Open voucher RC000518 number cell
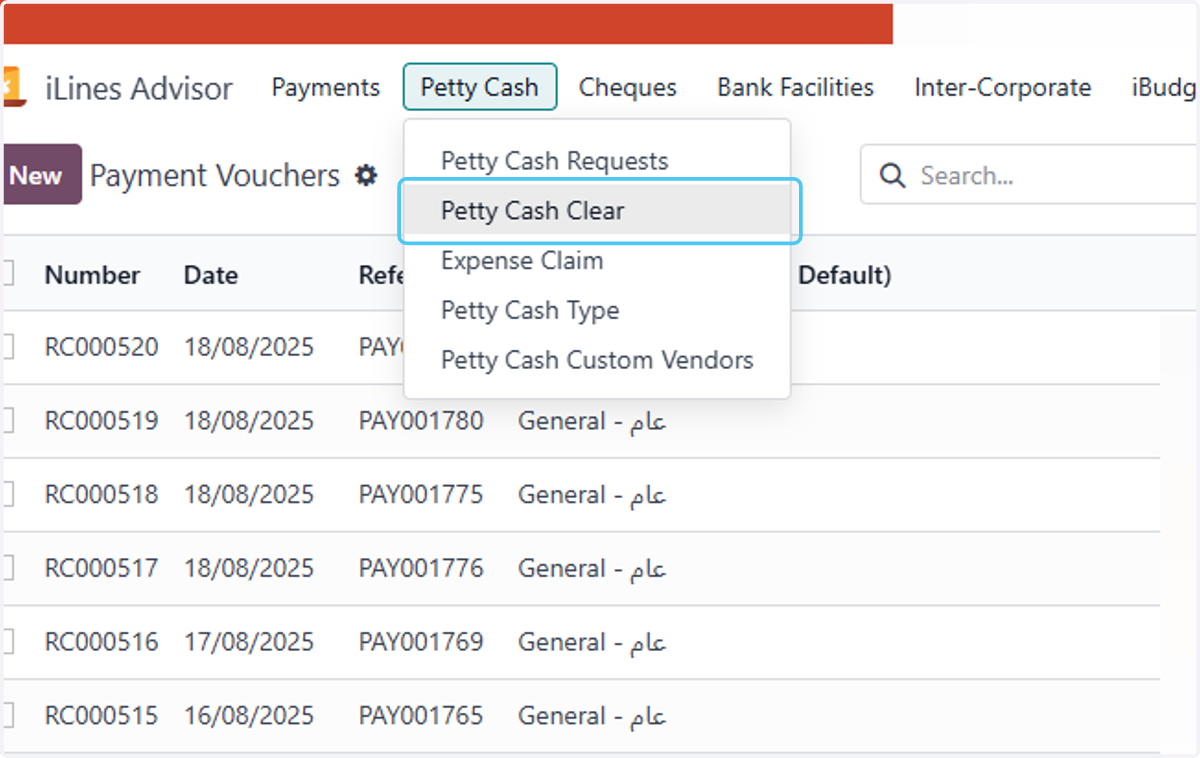The image size is (1200, 758). 102,495
